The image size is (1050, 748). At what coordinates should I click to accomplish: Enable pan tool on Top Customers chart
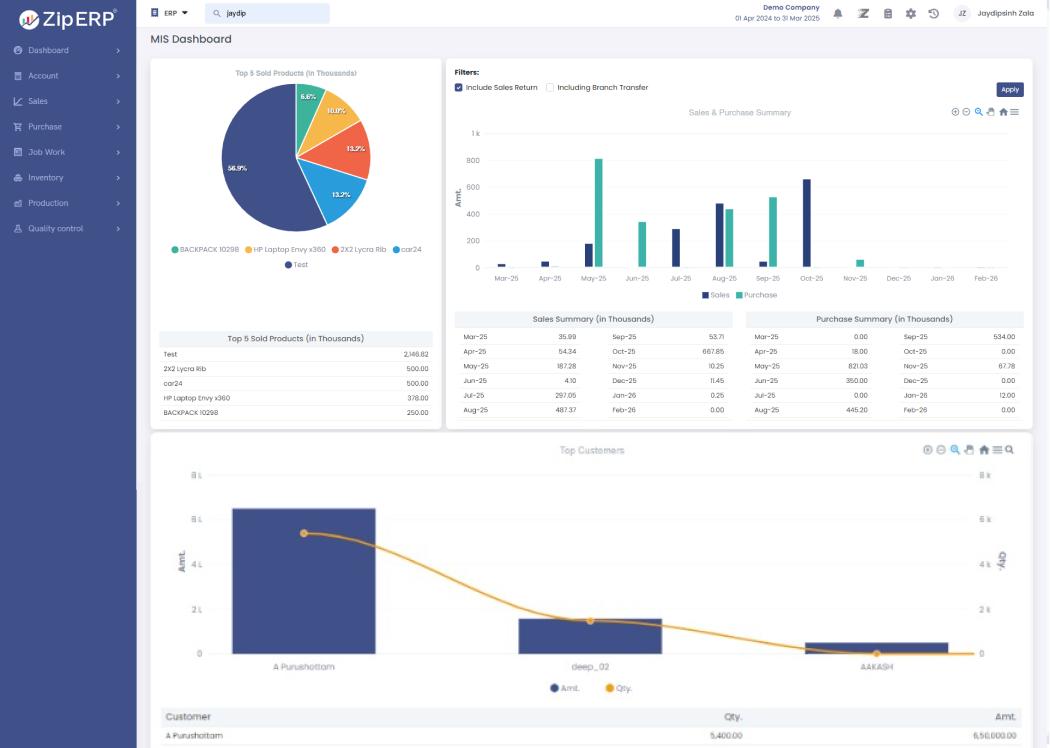[x=969, y=450]
